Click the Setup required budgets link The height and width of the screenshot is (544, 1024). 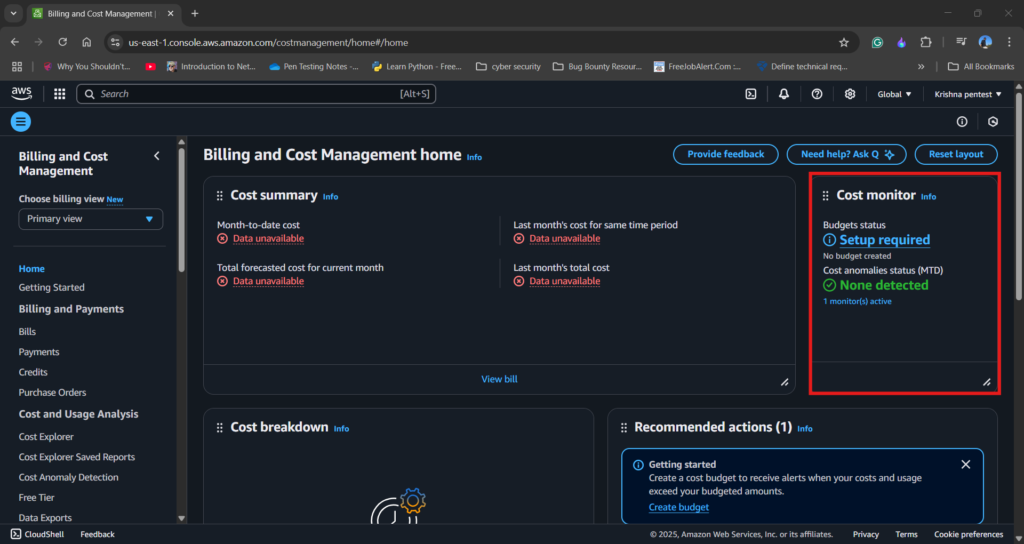coord(884,240)
